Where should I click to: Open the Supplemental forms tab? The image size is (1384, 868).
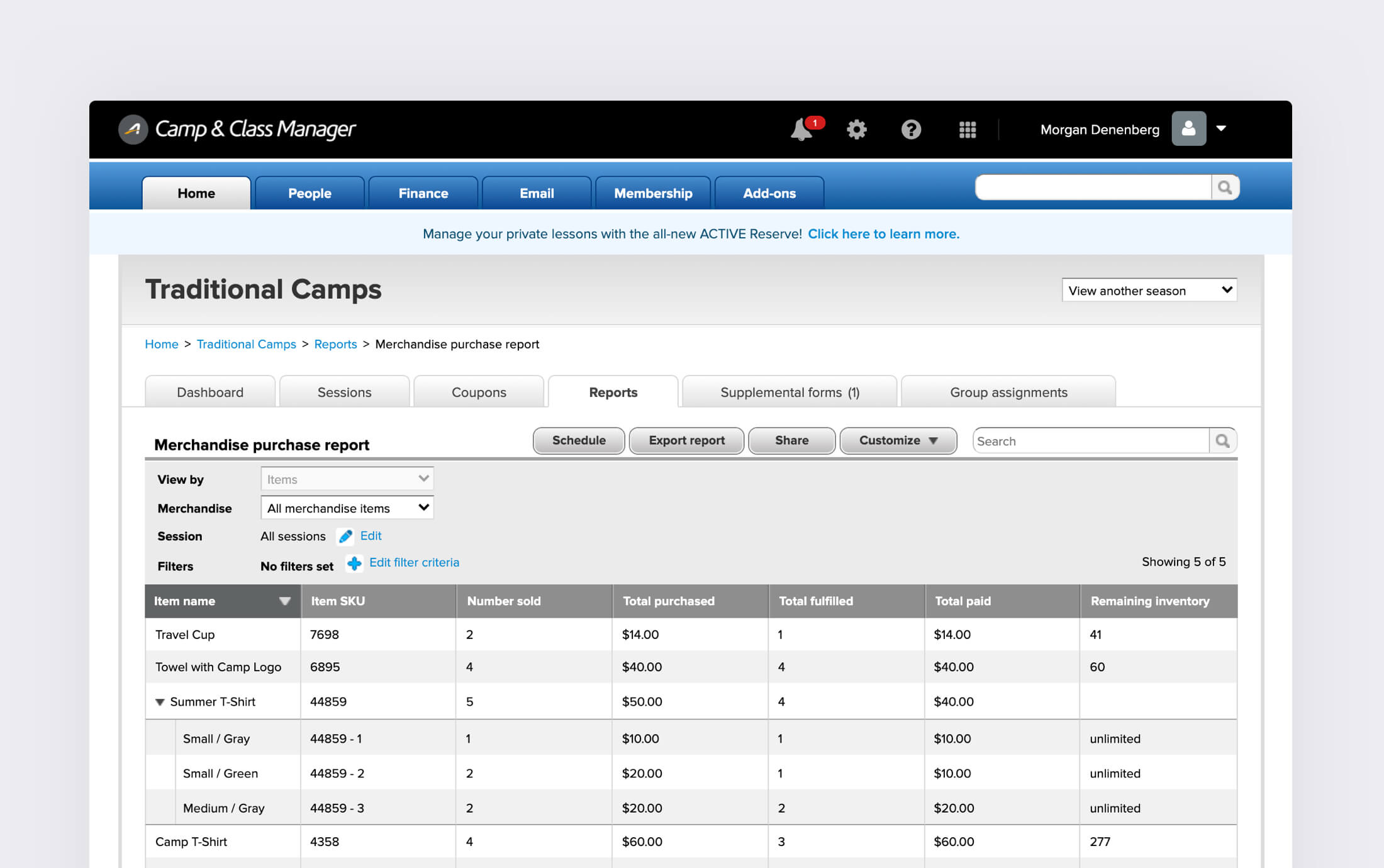tap(789, 392)
